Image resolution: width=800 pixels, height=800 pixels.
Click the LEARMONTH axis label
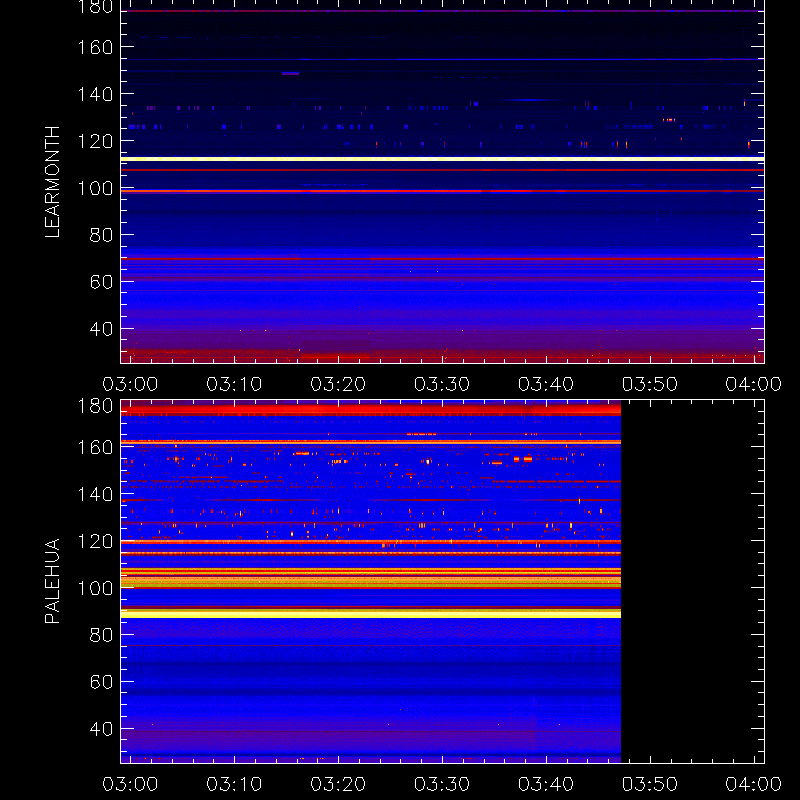pyautogui.click(x=52, y=182)
